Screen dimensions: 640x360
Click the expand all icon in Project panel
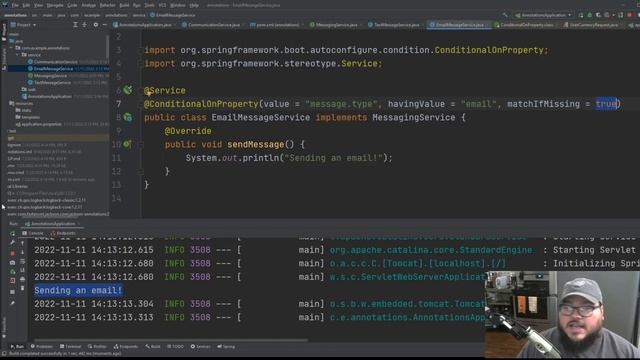pyautogui.click(x=76, y=25)
